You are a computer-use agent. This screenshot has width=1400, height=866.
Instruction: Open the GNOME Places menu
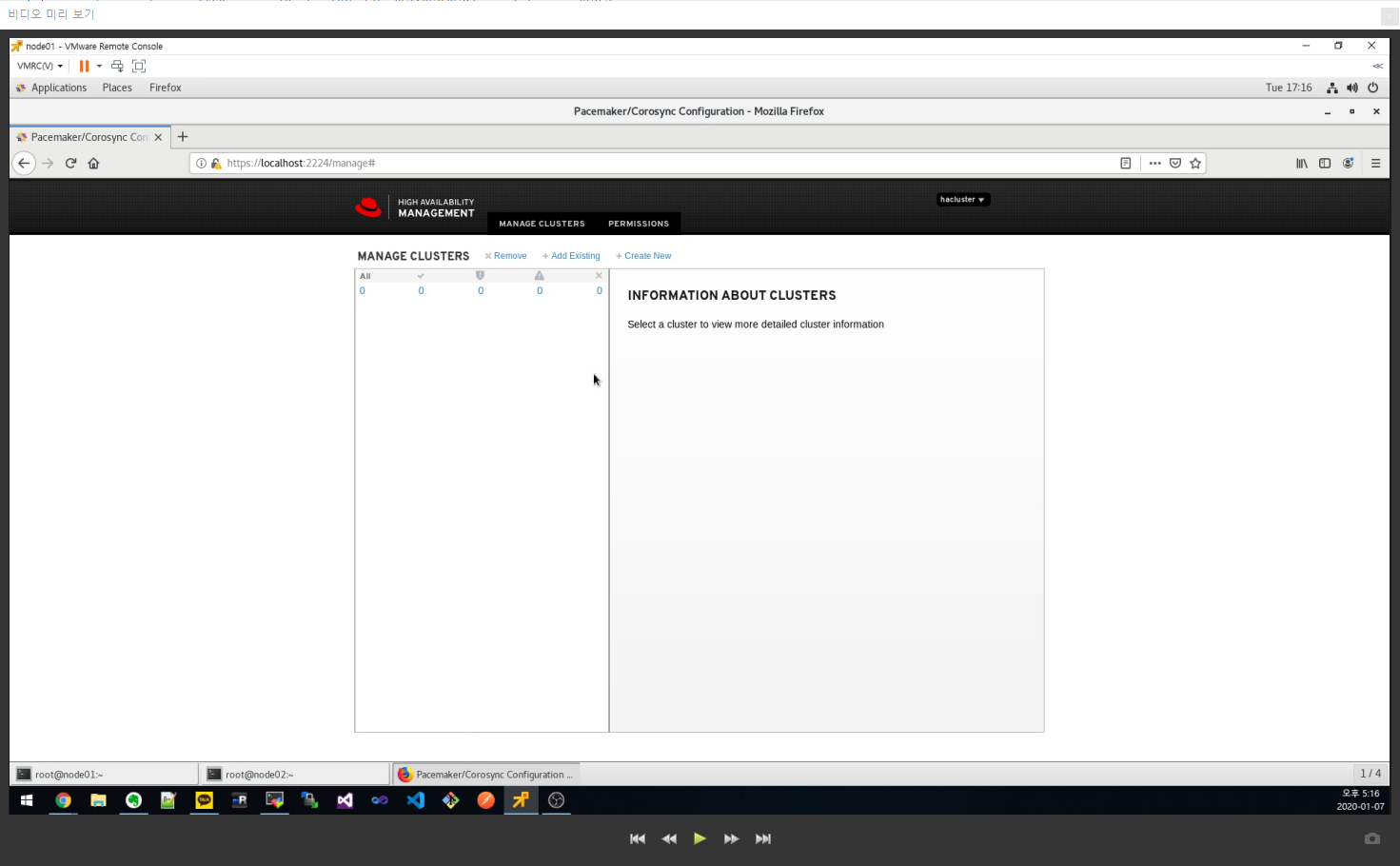[x=117, y=88]
